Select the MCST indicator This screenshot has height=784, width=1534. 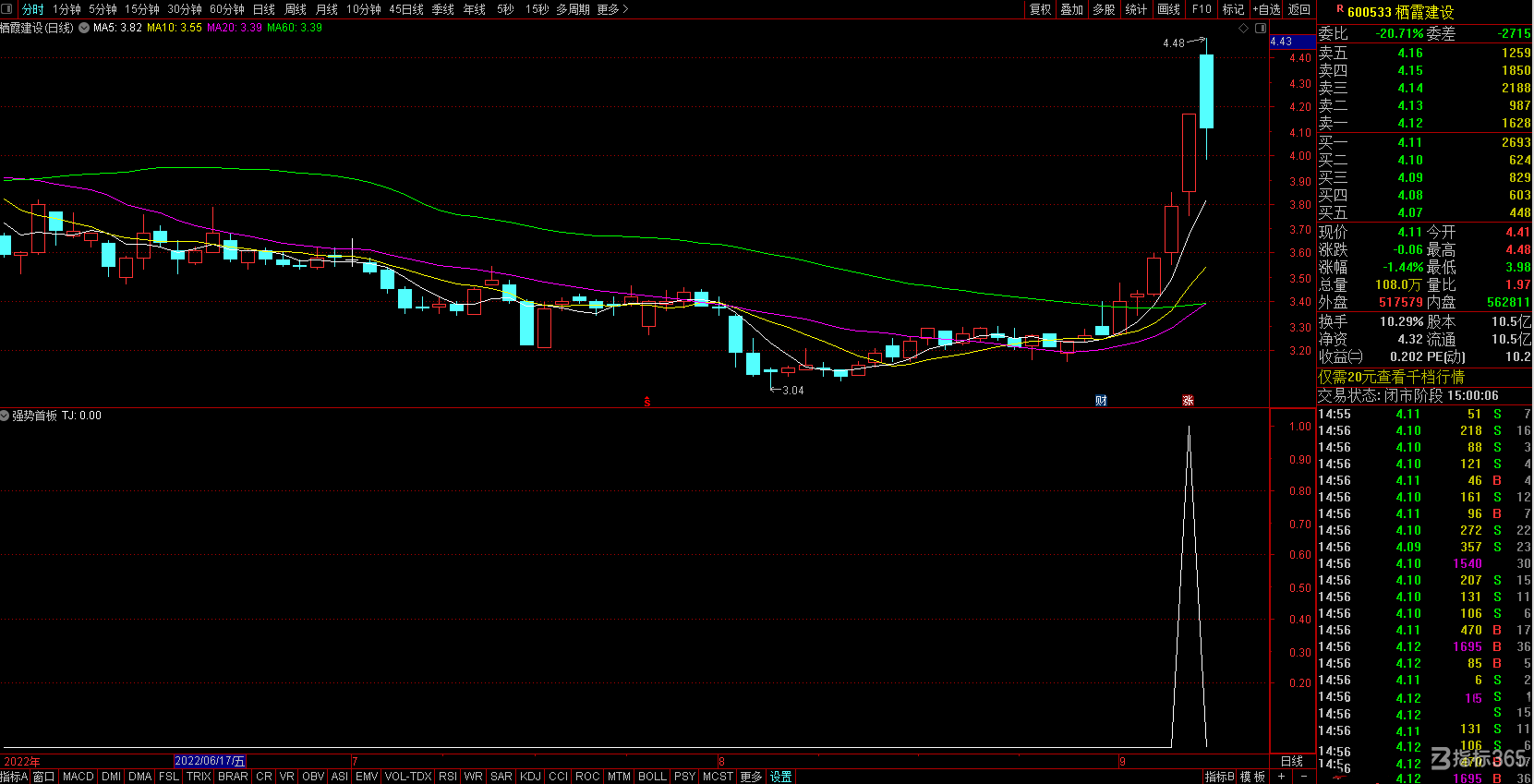pos(718,777)
